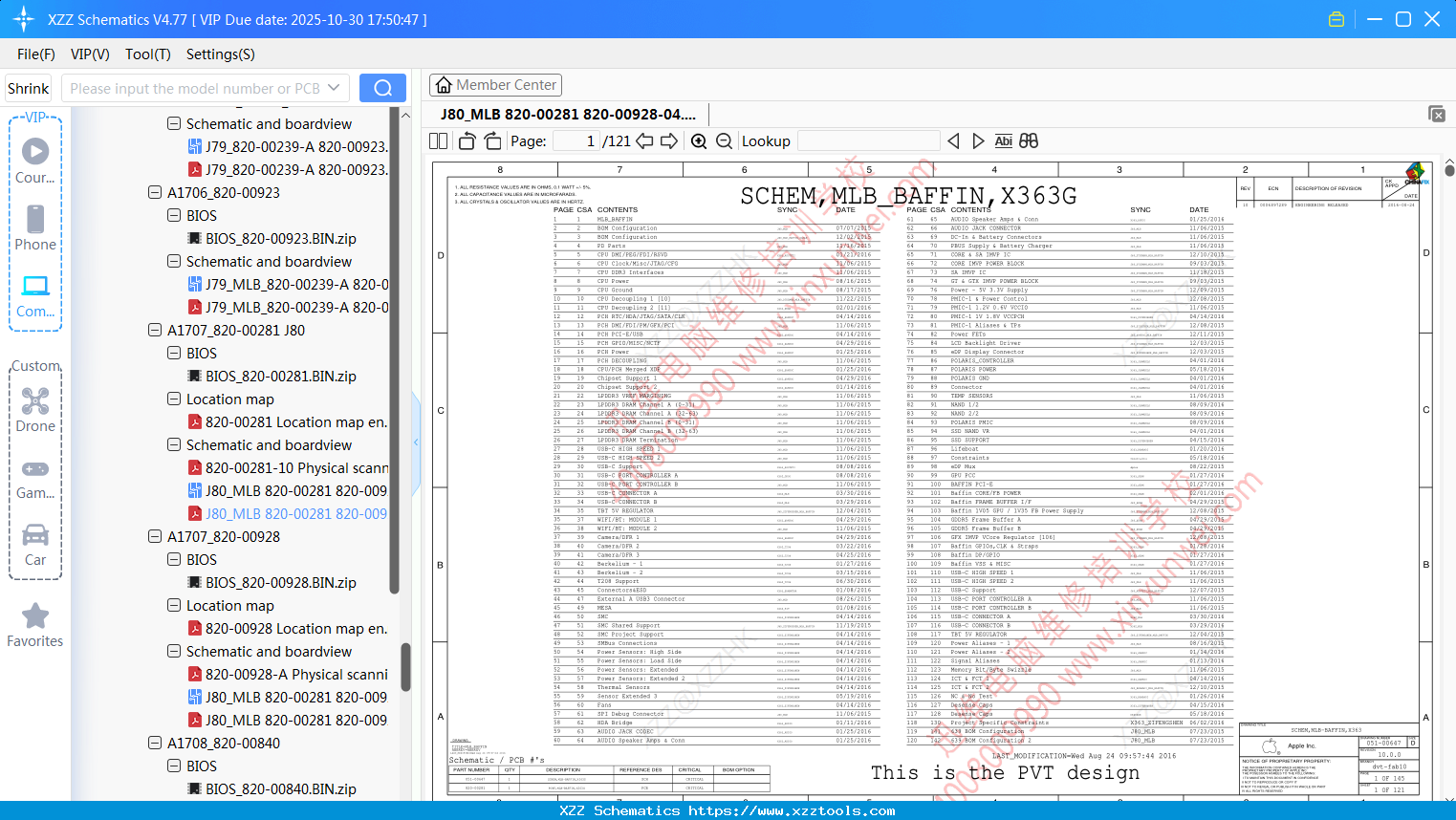Open BIOS_820-00928.BIN.zip in the tree
The height and width of the screenshot is (820, 1456).
point(272,582)
